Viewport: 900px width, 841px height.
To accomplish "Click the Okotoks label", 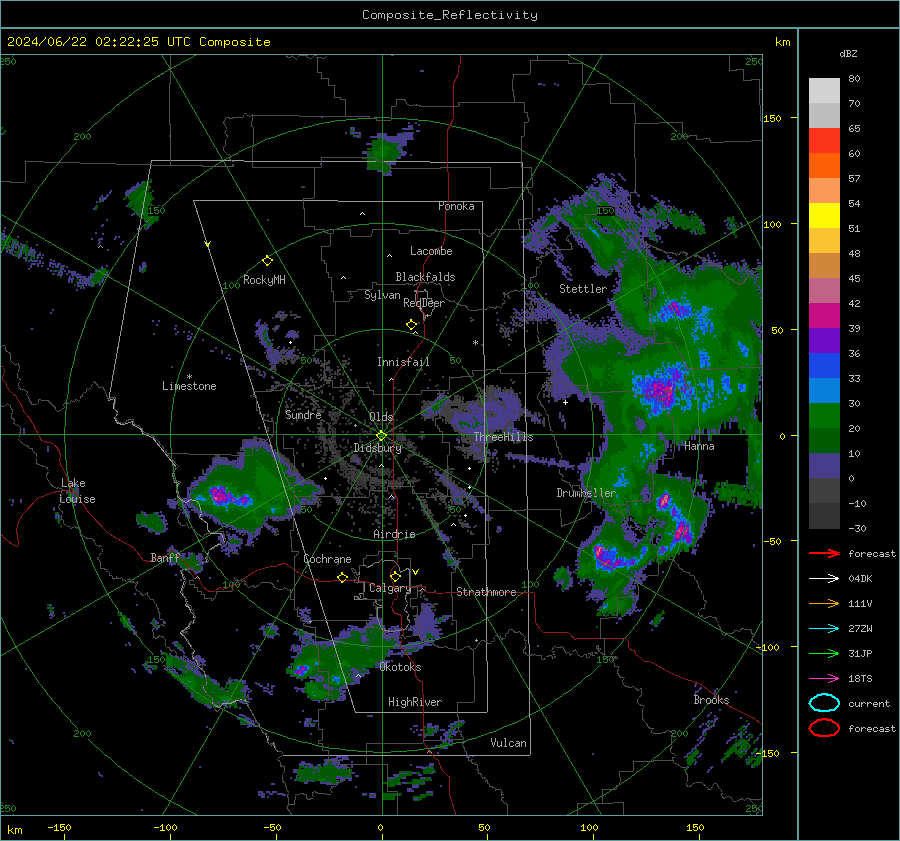I will click(400, 667).
